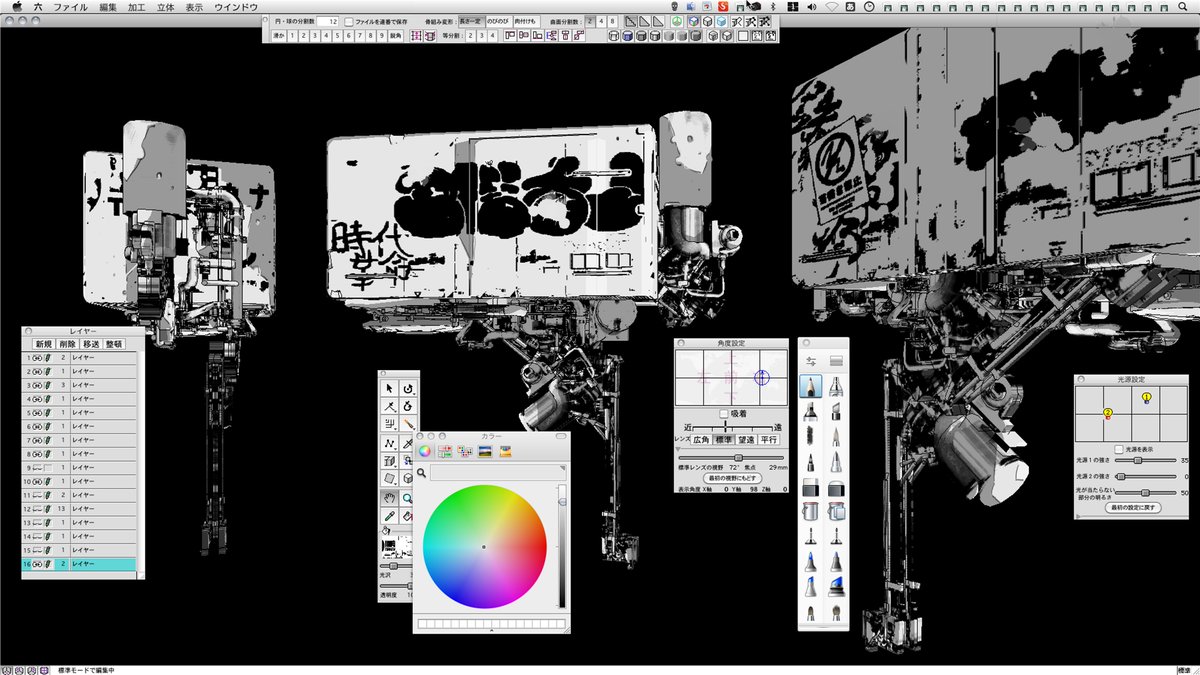Collapse the lens section triangle in angle panel

coord(678,449)
